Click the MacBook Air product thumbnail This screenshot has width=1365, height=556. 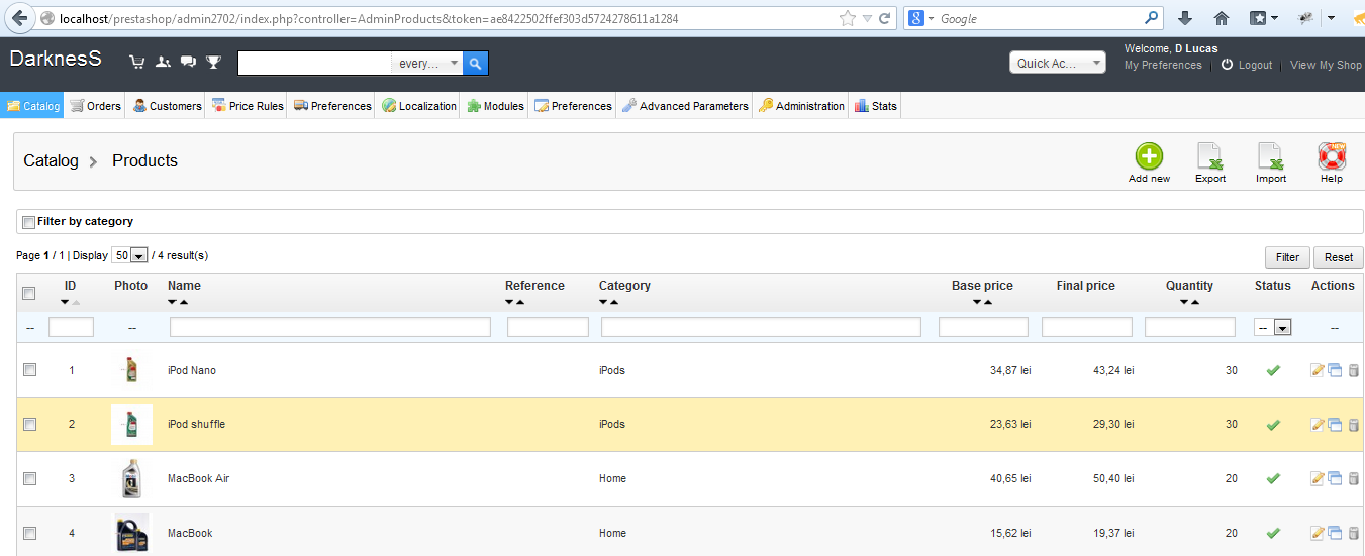pyautogui.click(x=130, y=478)
